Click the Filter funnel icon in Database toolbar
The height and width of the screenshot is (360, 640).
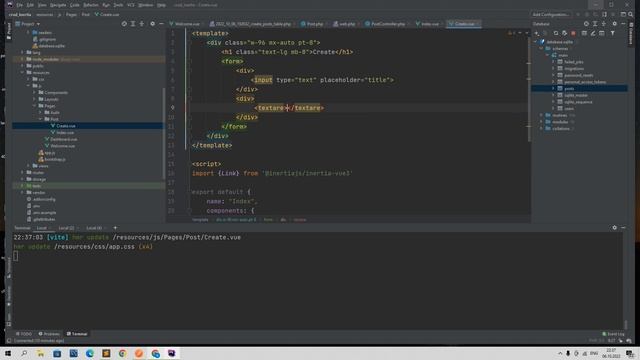tap(613, 33)
